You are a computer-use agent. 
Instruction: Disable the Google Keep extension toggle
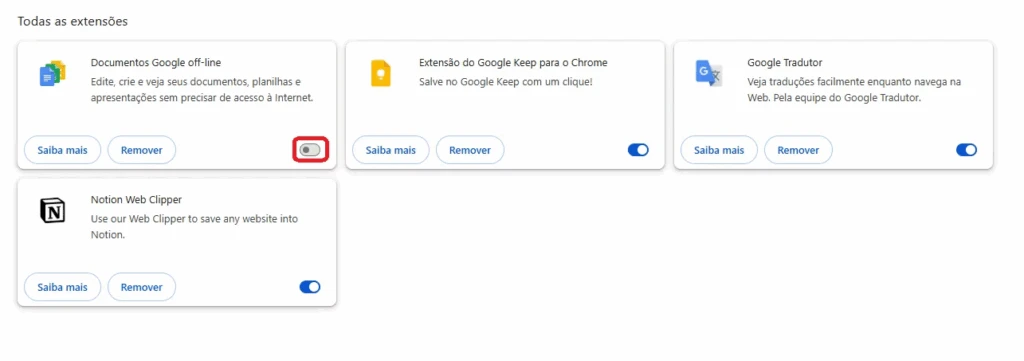(638, 150)
